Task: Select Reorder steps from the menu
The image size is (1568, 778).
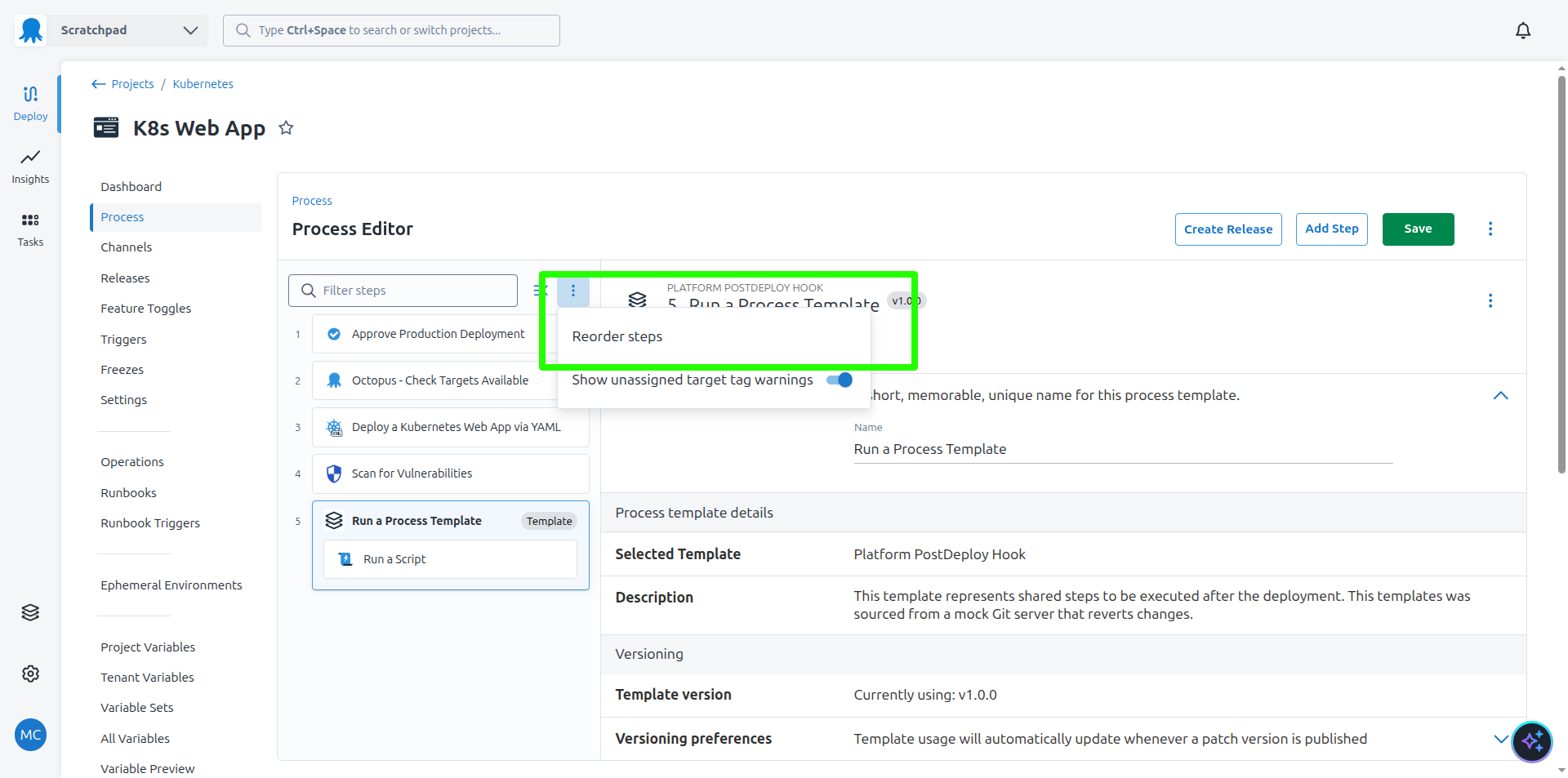Action: [617, 336]
